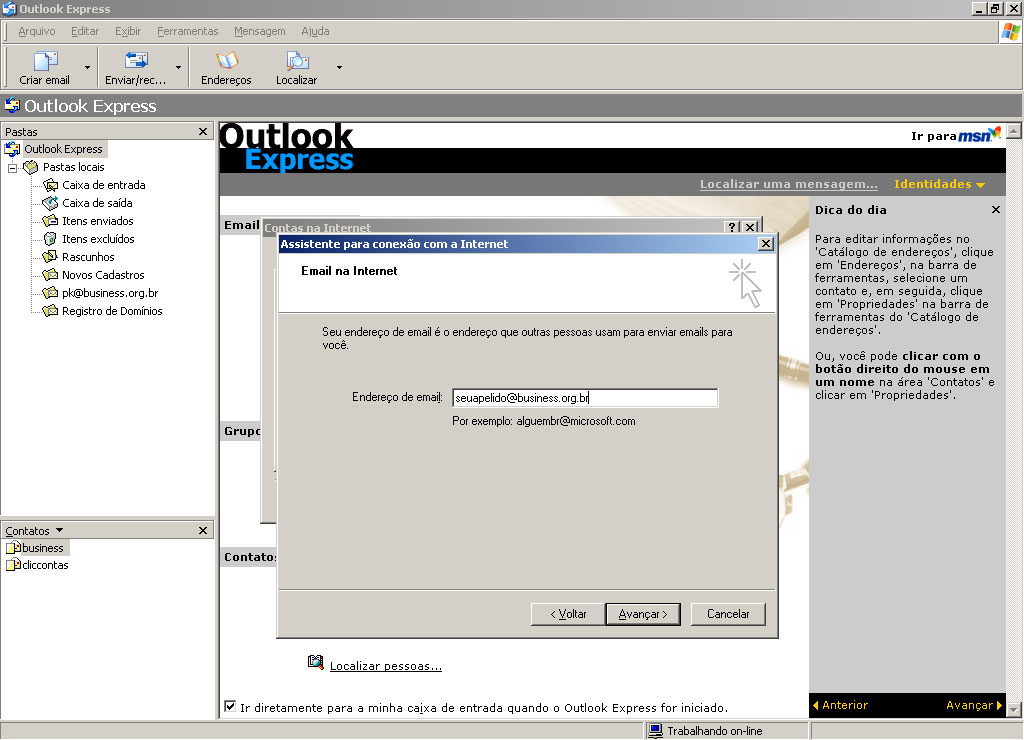Click the Enviar/receber toolbar icon

(x=136, y=61)
